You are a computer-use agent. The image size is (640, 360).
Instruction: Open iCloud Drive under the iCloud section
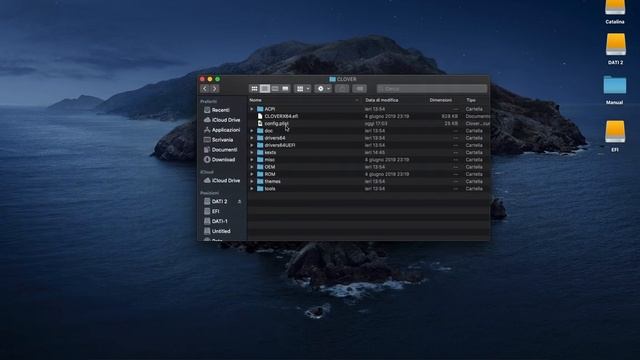(x=222, y=180)
